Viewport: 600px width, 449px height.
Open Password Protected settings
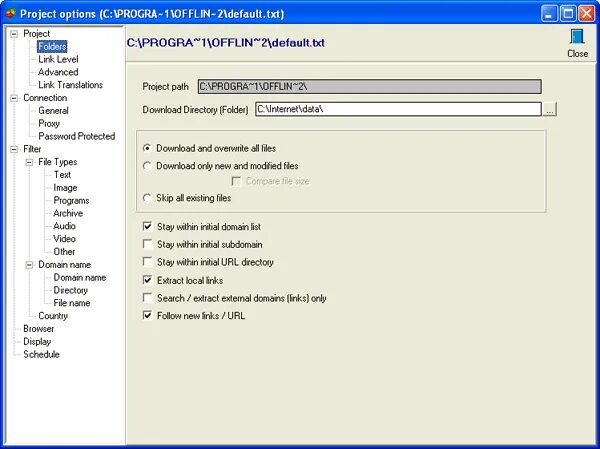(77, 136)
